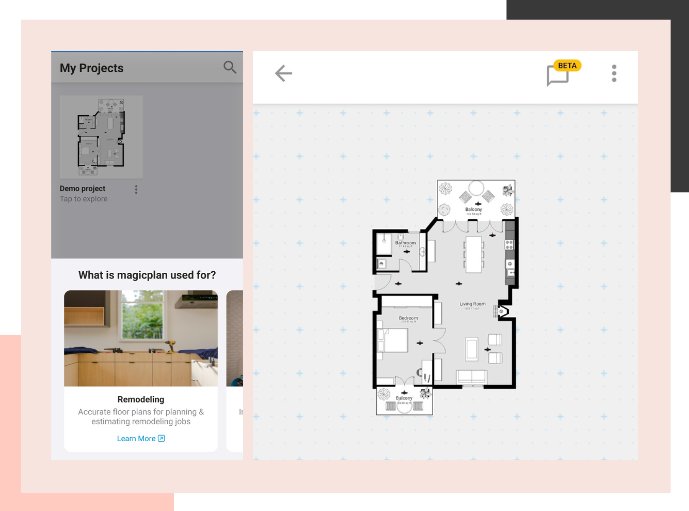Select the Remodeling card image
The height and width of the screenshot is (511, 689).
[x=141, y=338]
